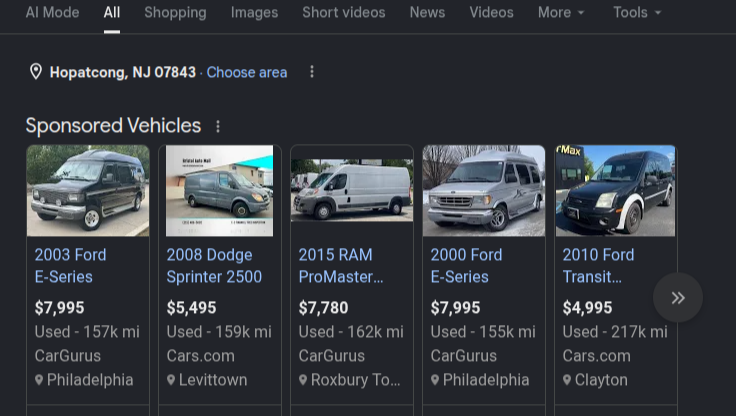
Task: Open the Videos tab
Action: (491, 12)
